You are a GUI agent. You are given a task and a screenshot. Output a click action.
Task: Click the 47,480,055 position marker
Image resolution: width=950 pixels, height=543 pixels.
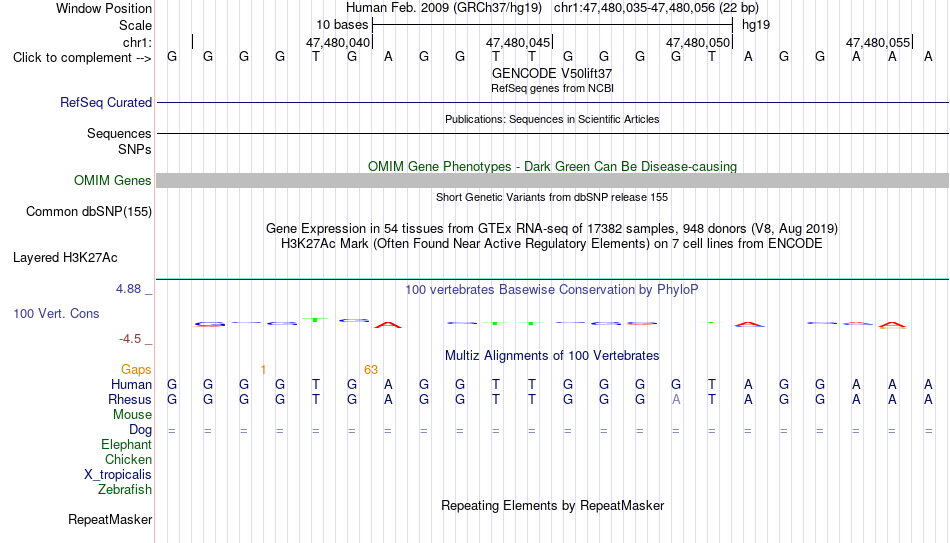click(878, 42)
